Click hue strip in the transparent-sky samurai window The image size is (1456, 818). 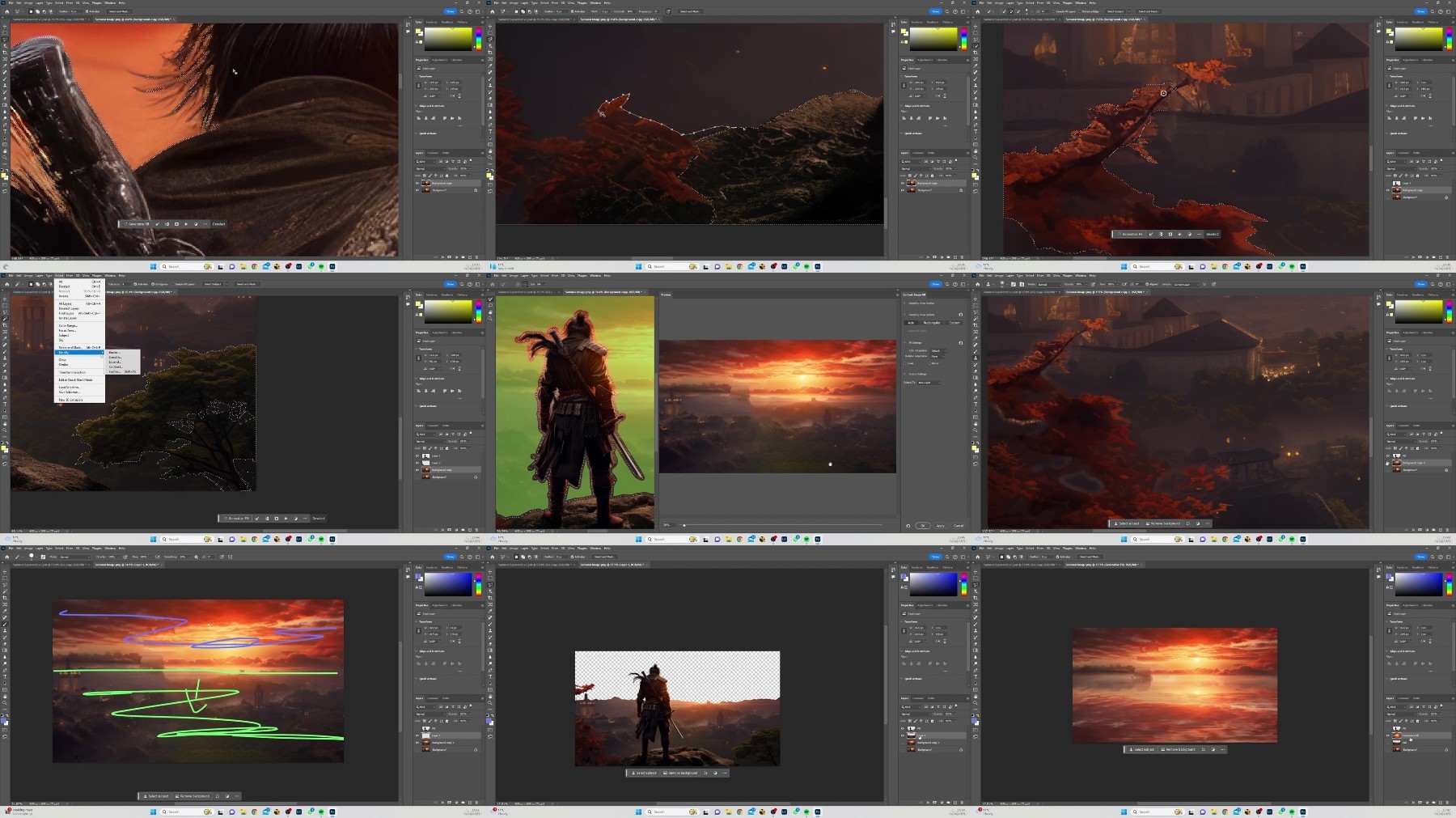[x=964, y=584]
